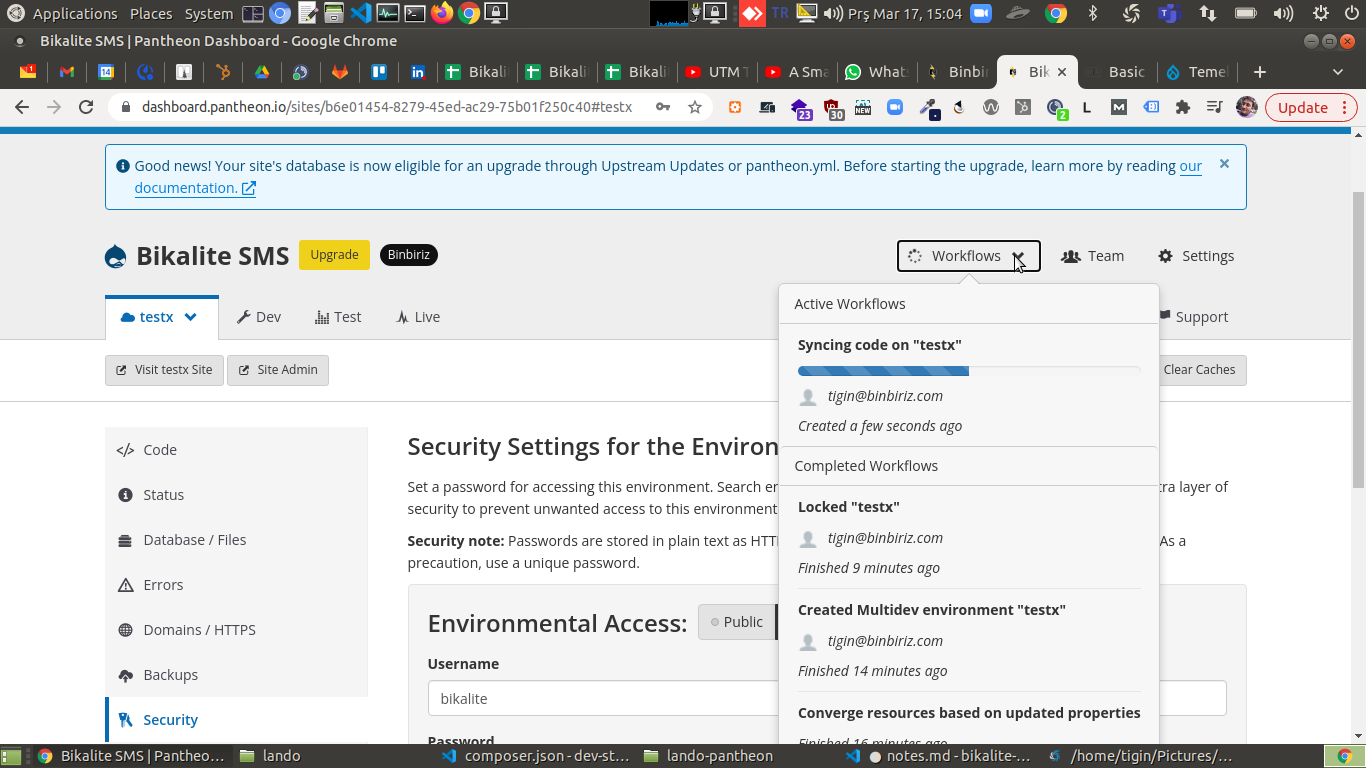Click the address bar URL
Screen dimensions: 1366x768
tap(387, 107)
